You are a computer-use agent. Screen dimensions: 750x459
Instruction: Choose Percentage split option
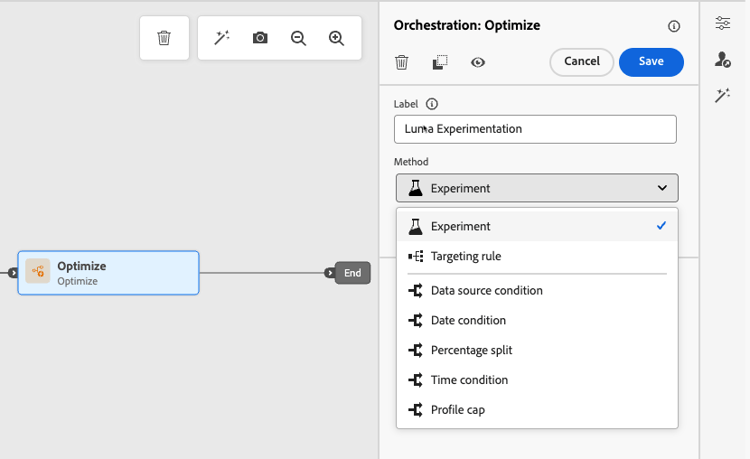(x=471, y=350)
